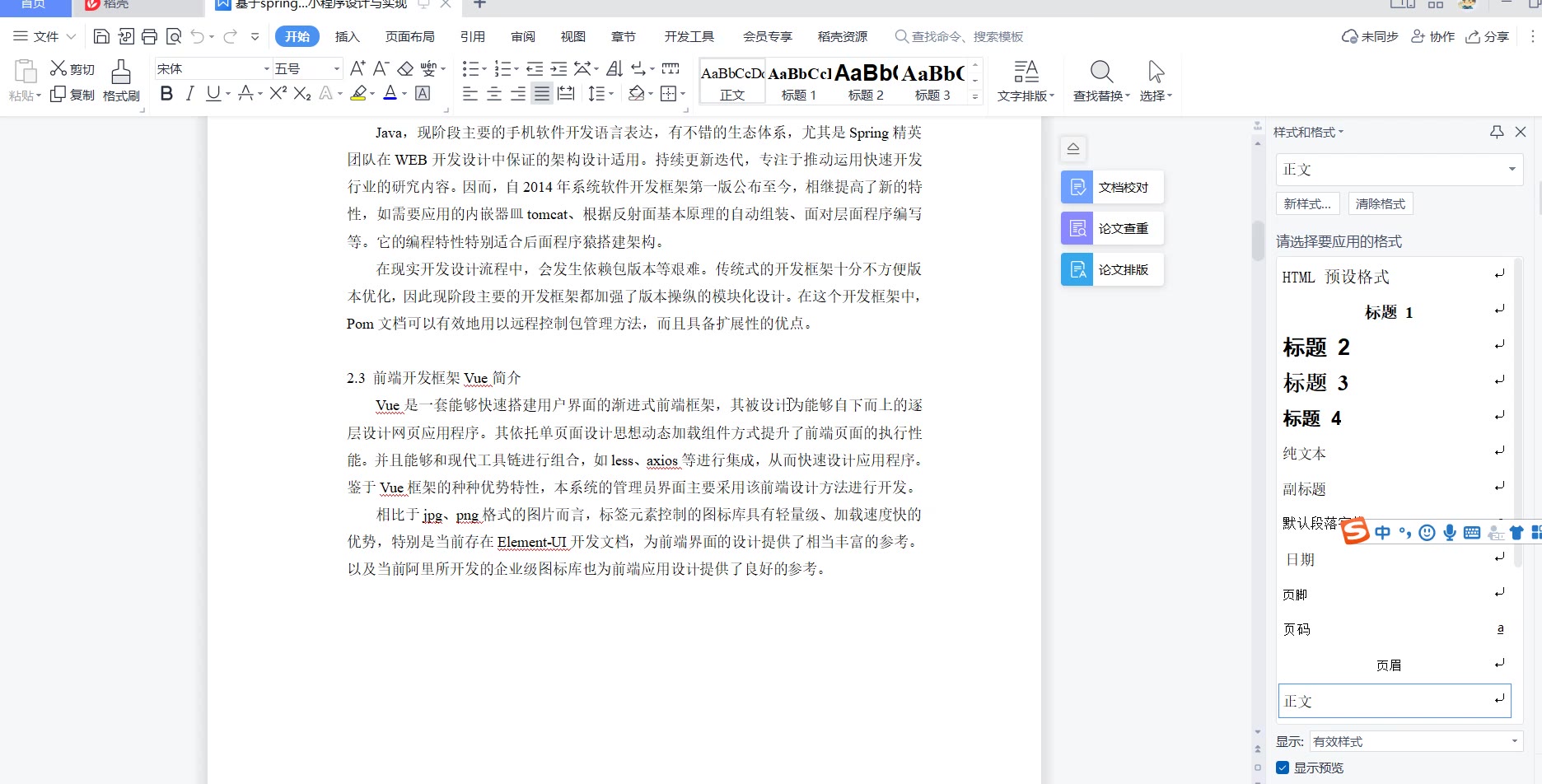Screen dimensions: 1542x784
Task: Click the clear formatting eraser icon
Action: pyautogui.click(x=405, y=68)
